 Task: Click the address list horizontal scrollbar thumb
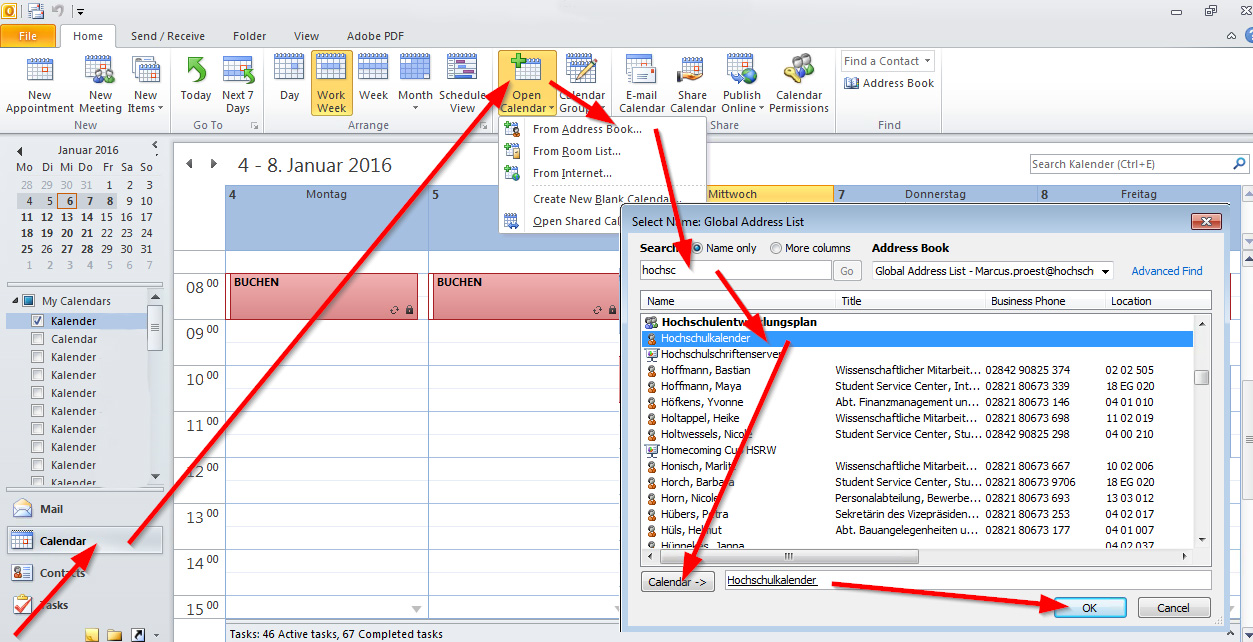(x=787, y=556)
